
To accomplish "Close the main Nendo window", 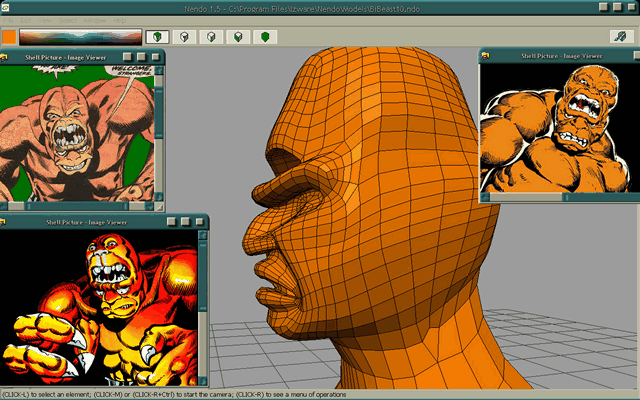I will 631,7.
